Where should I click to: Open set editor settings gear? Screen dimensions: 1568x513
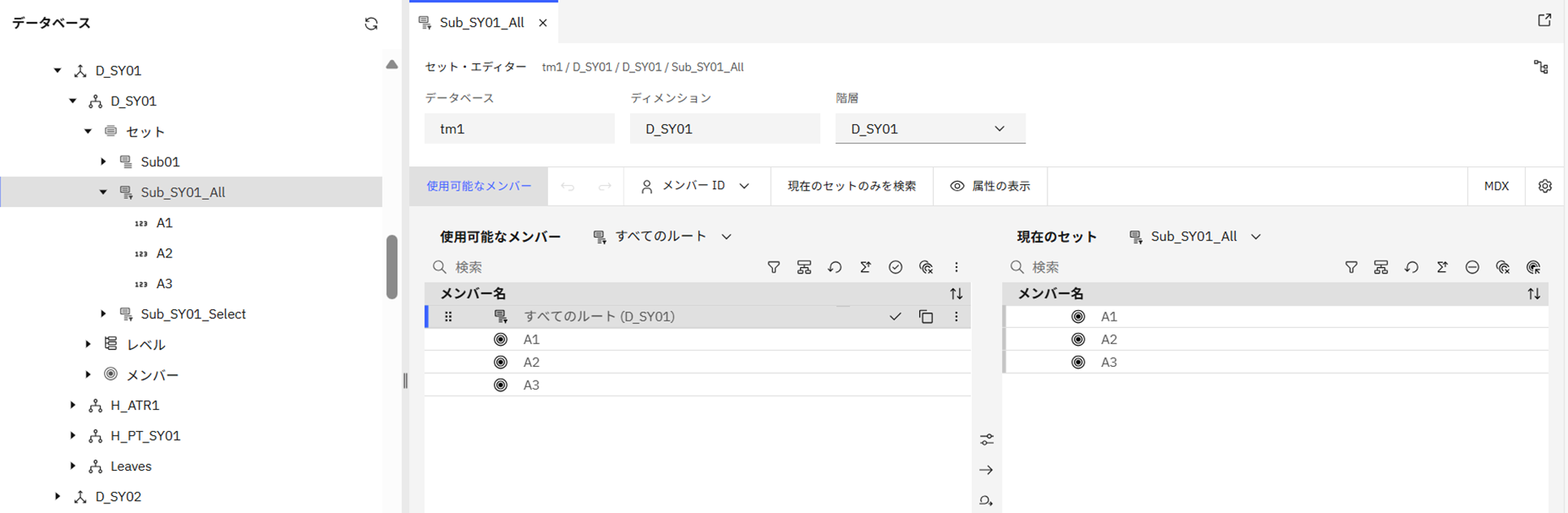coord(1545,186)
